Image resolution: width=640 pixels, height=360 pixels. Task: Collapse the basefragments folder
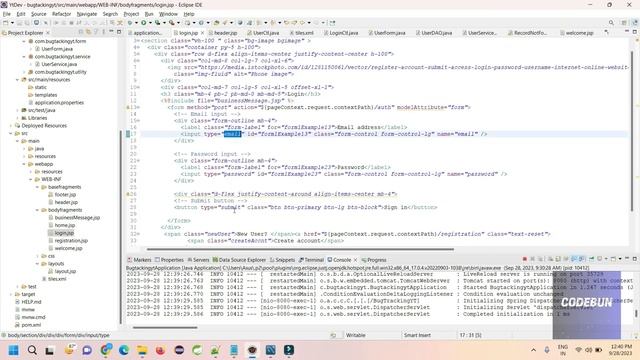pos(38,187)
